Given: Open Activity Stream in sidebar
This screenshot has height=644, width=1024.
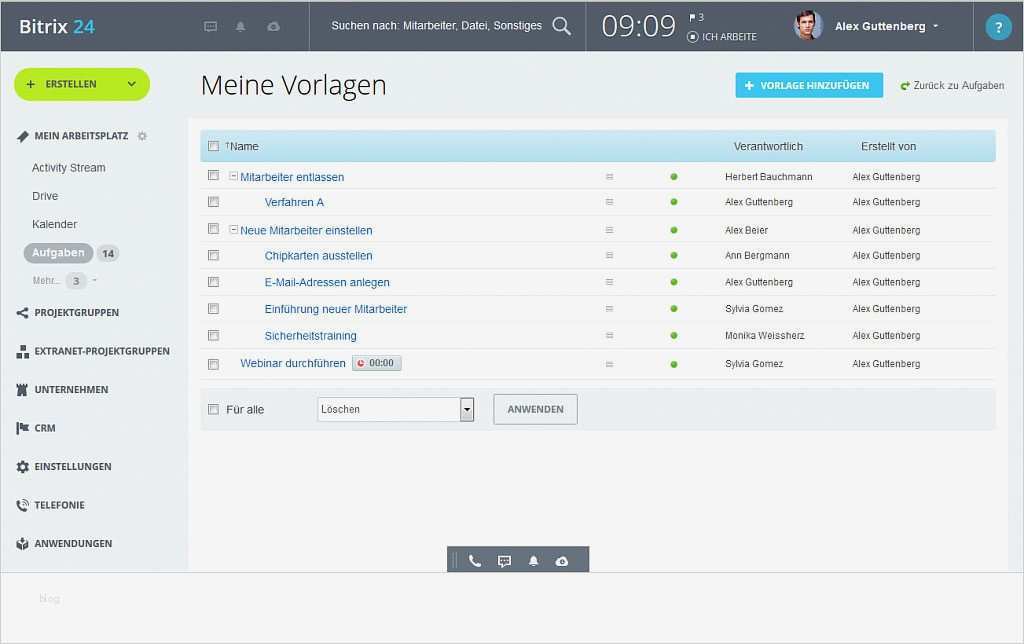Looking at the screenshot, I should pyautogui.click(x=69, y=168).
